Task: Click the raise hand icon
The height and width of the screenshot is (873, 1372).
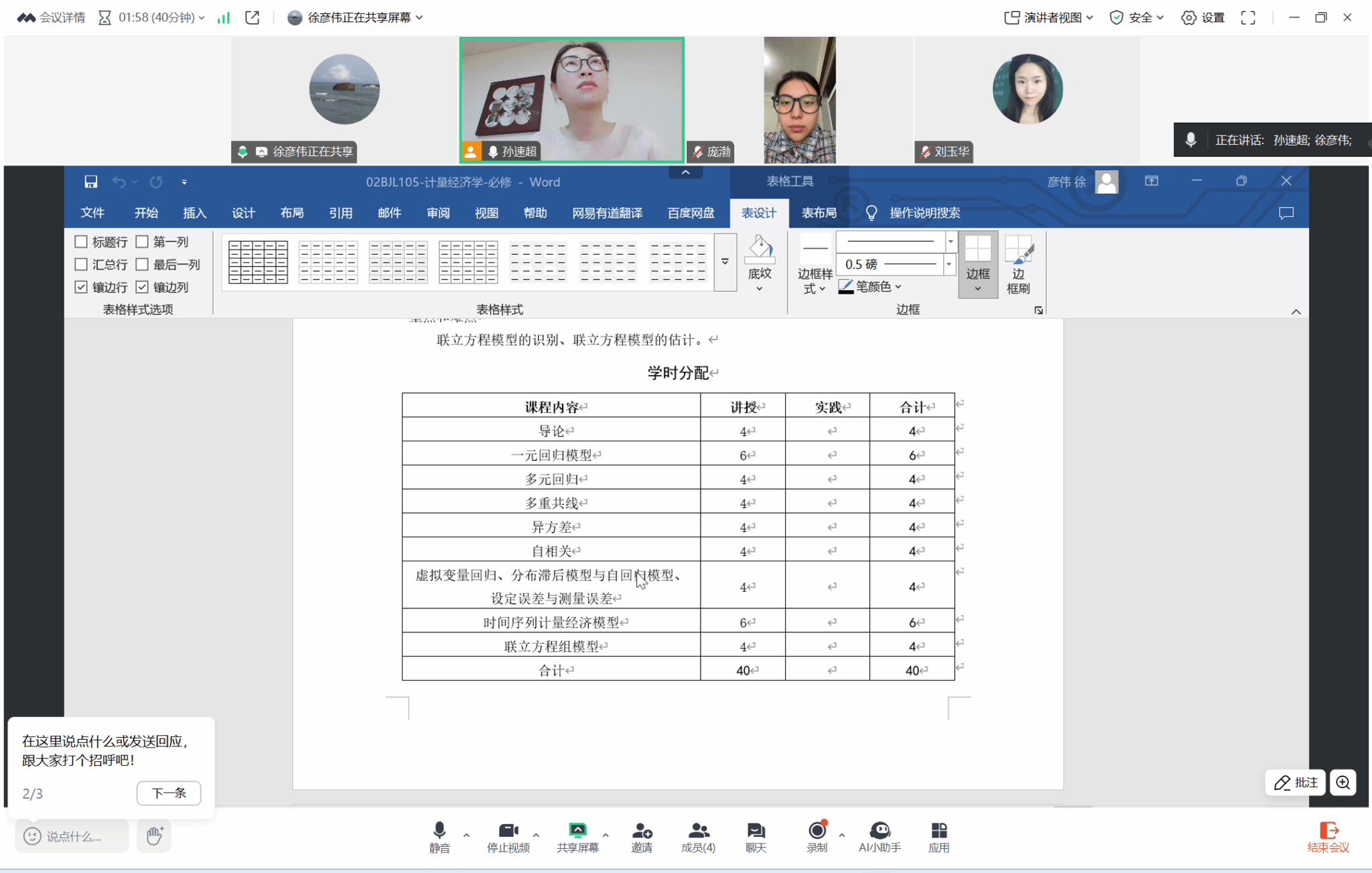Action: coord(154,835)
